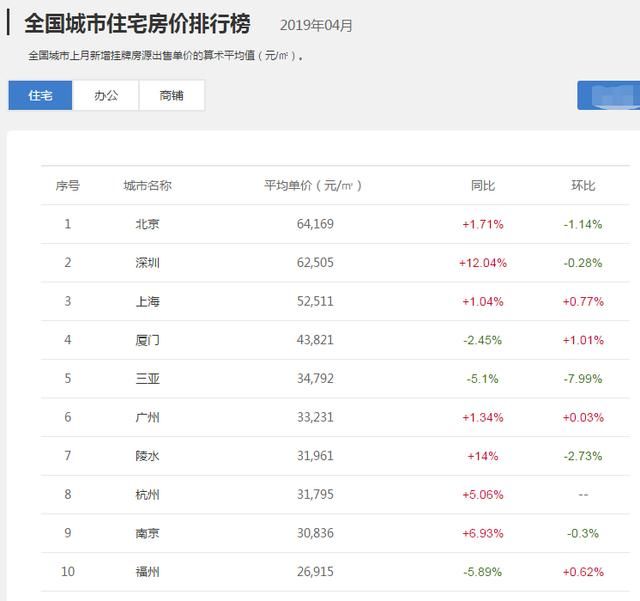Select the price 31,795 for 杭州

[315, 494]
